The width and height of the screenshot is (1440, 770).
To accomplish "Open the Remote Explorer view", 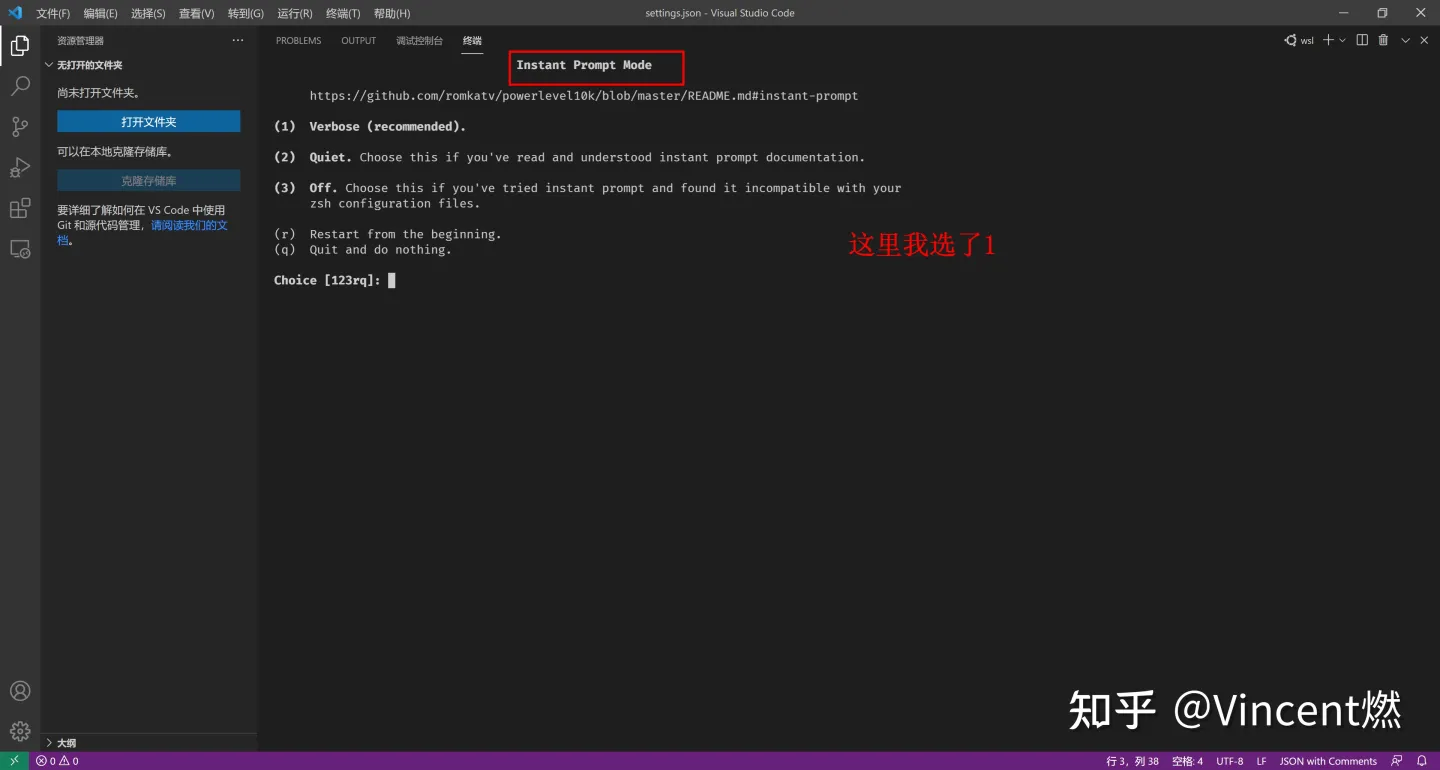I will (20, 249).
